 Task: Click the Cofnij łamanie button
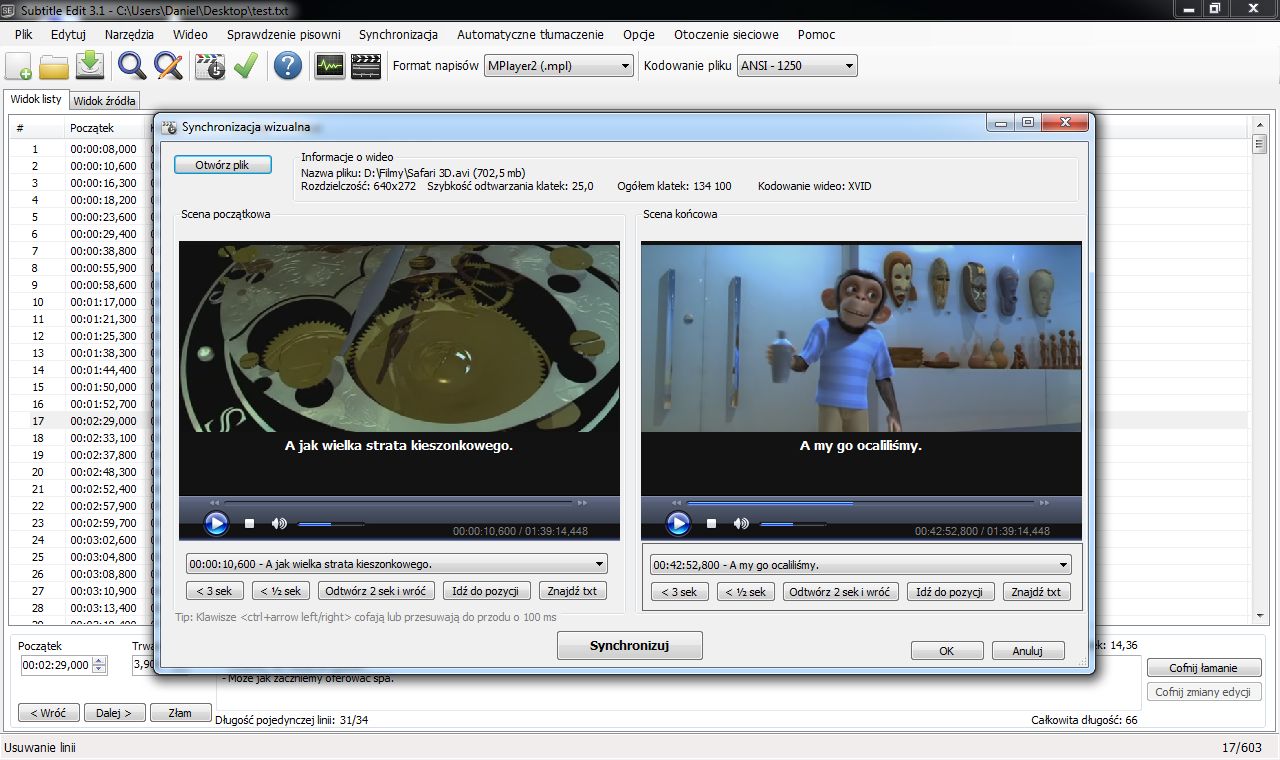coord(1203,668)
